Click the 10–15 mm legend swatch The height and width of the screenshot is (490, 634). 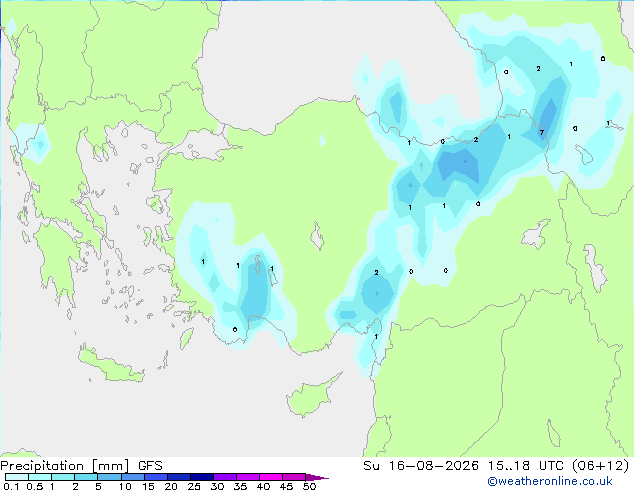pyautogui.click(x=133, y=477)
